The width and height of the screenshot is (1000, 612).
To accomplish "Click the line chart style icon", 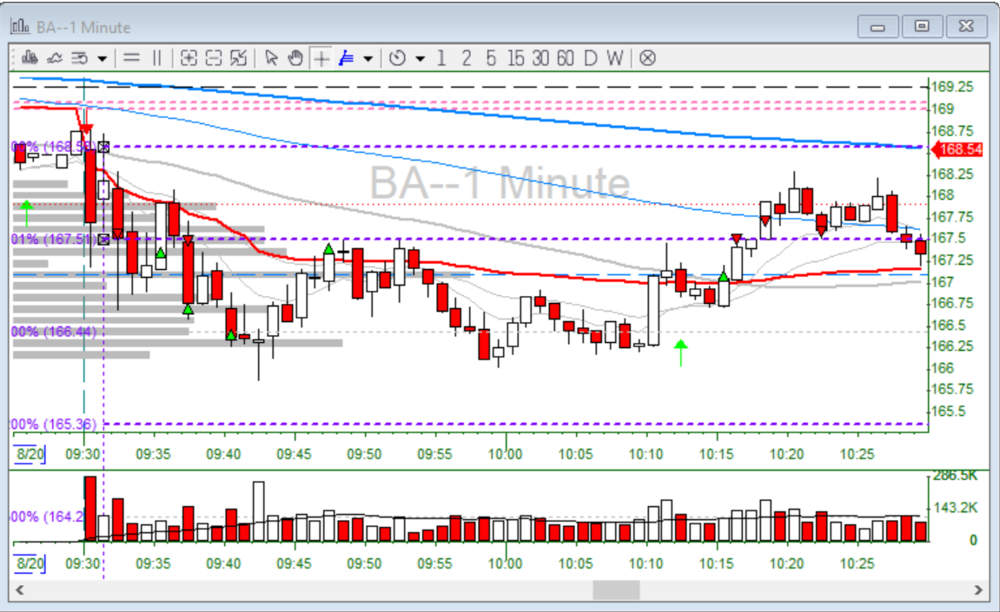I will point(54,58).
